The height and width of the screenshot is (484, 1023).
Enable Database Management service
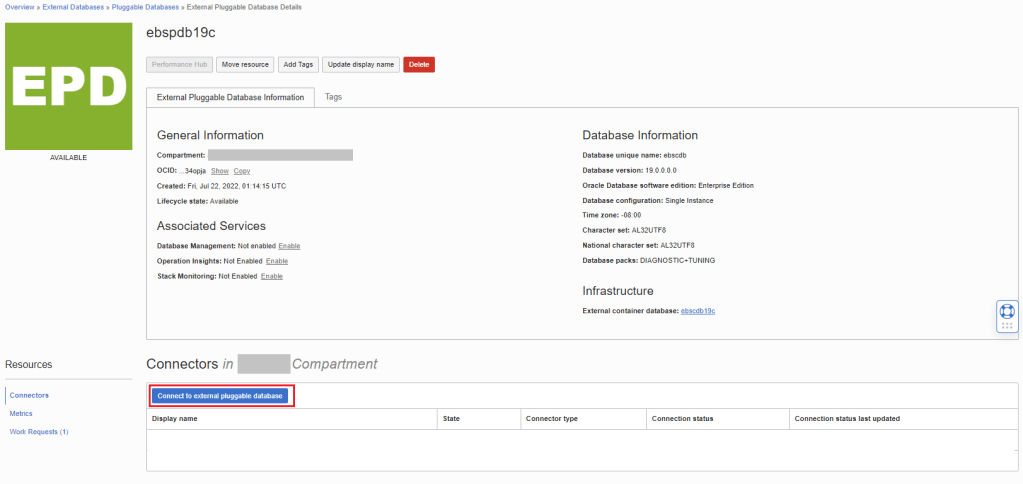[289, 246]
